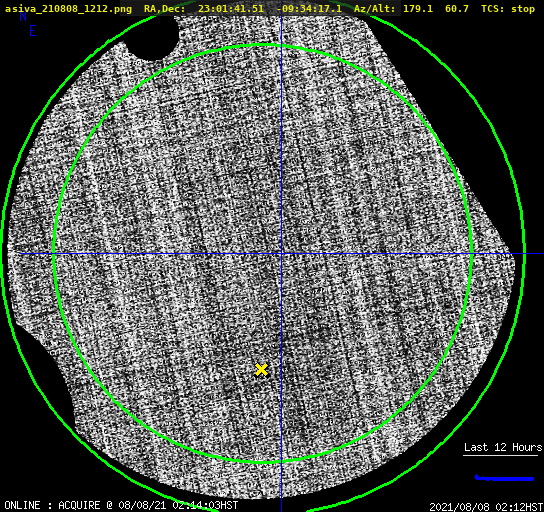This screenshot has width=544, height=512.
Task: Click the RA,Dec label in header
Action: point(164,9)
